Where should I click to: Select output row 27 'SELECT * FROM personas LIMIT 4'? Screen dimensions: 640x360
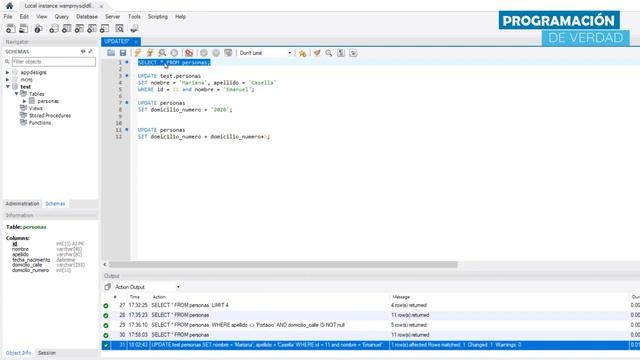(371, 305)
